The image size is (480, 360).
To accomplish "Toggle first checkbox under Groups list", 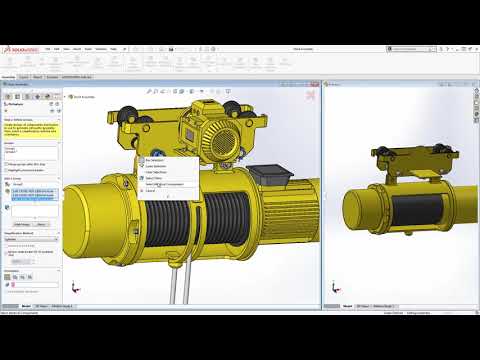I will 6,164.
